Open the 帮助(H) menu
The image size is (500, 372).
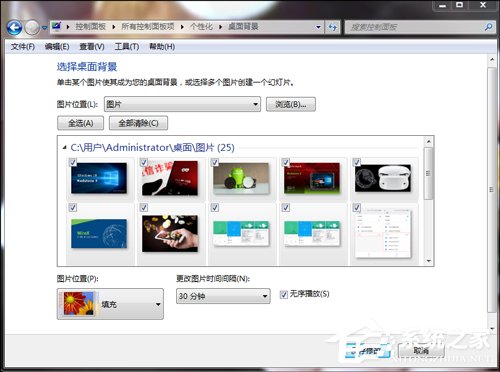point(162,47)
